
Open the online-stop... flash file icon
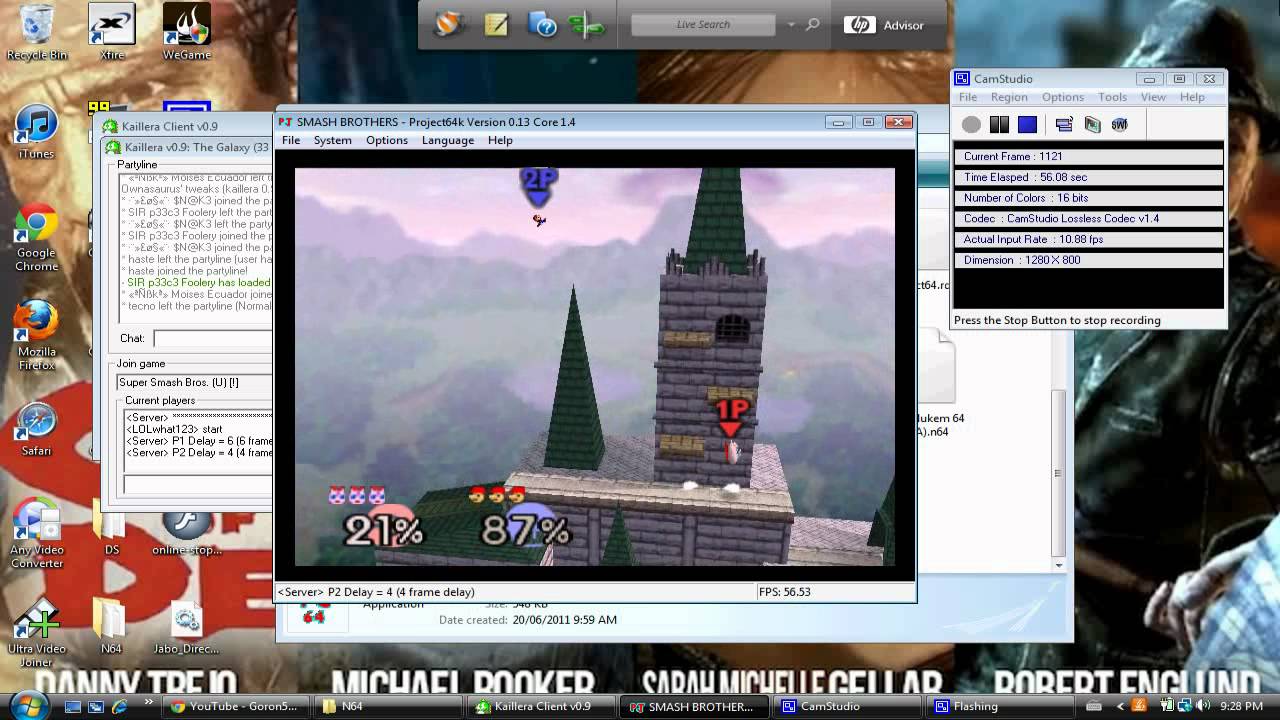187,530
